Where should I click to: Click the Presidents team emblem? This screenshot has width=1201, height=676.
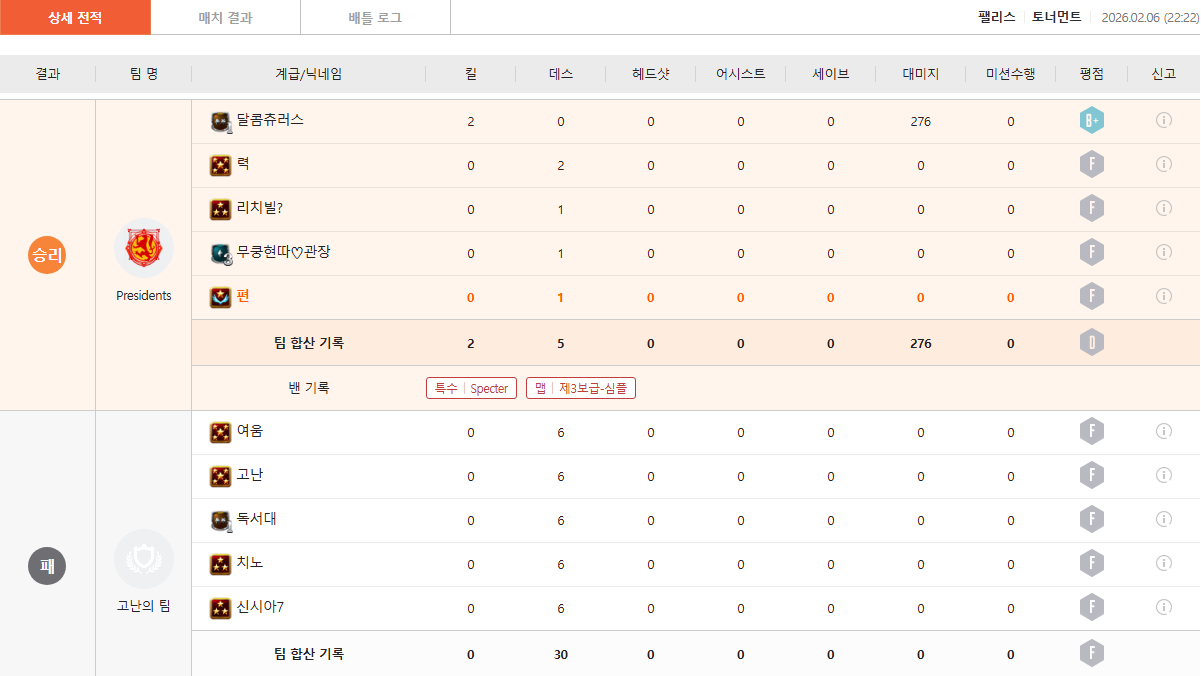(x=144, y=247)
